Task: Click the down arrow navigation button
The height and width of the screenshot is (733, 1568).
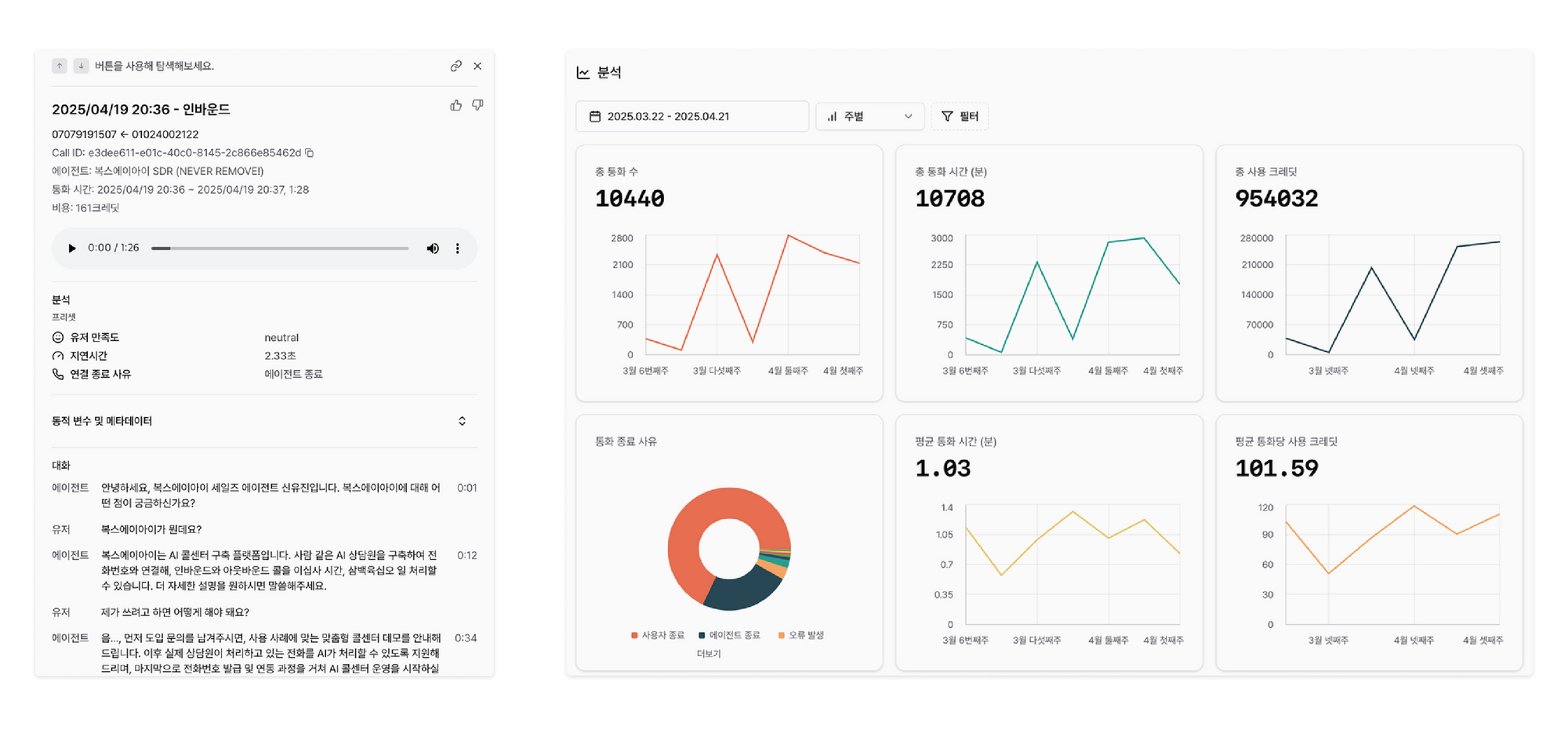Action: pyautogui.click(x=81, y=66)
